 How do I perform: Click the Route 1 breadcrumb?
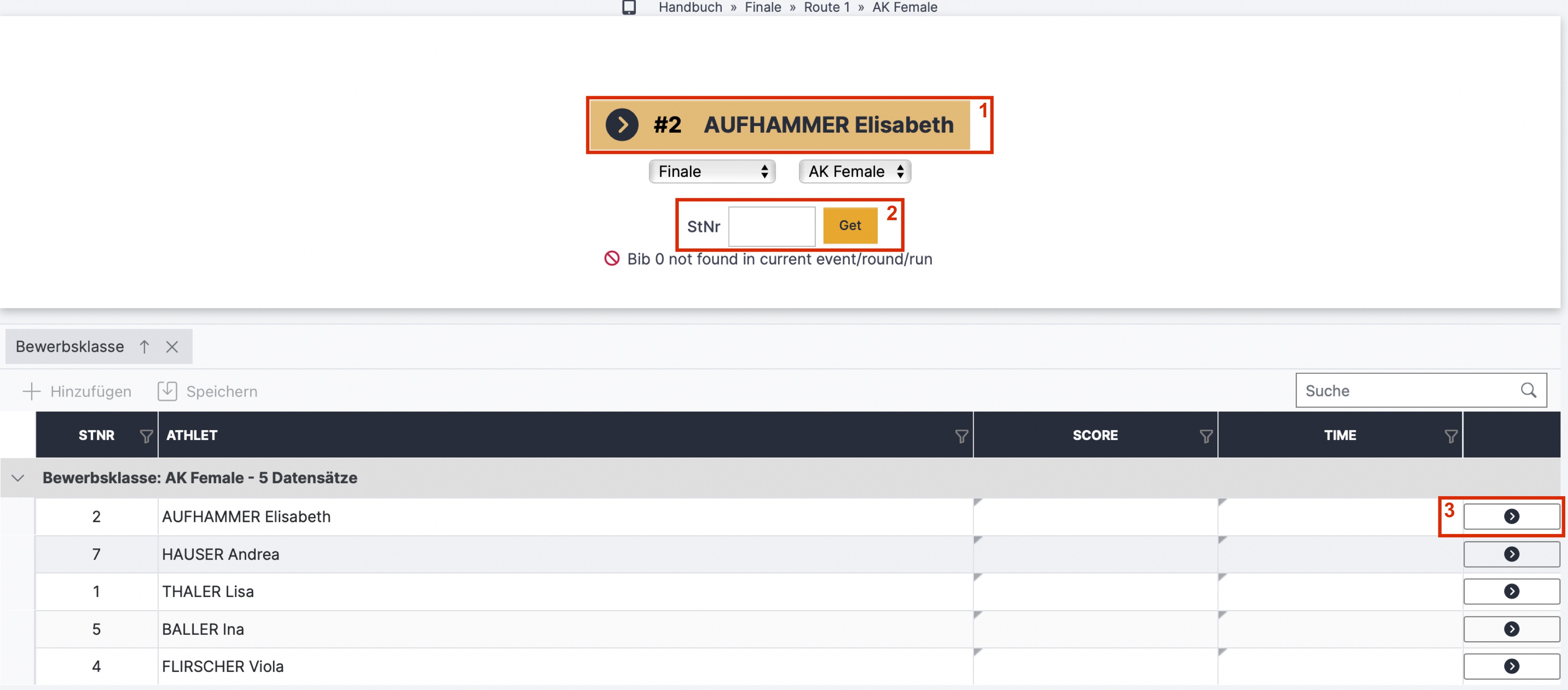(826, 7)
